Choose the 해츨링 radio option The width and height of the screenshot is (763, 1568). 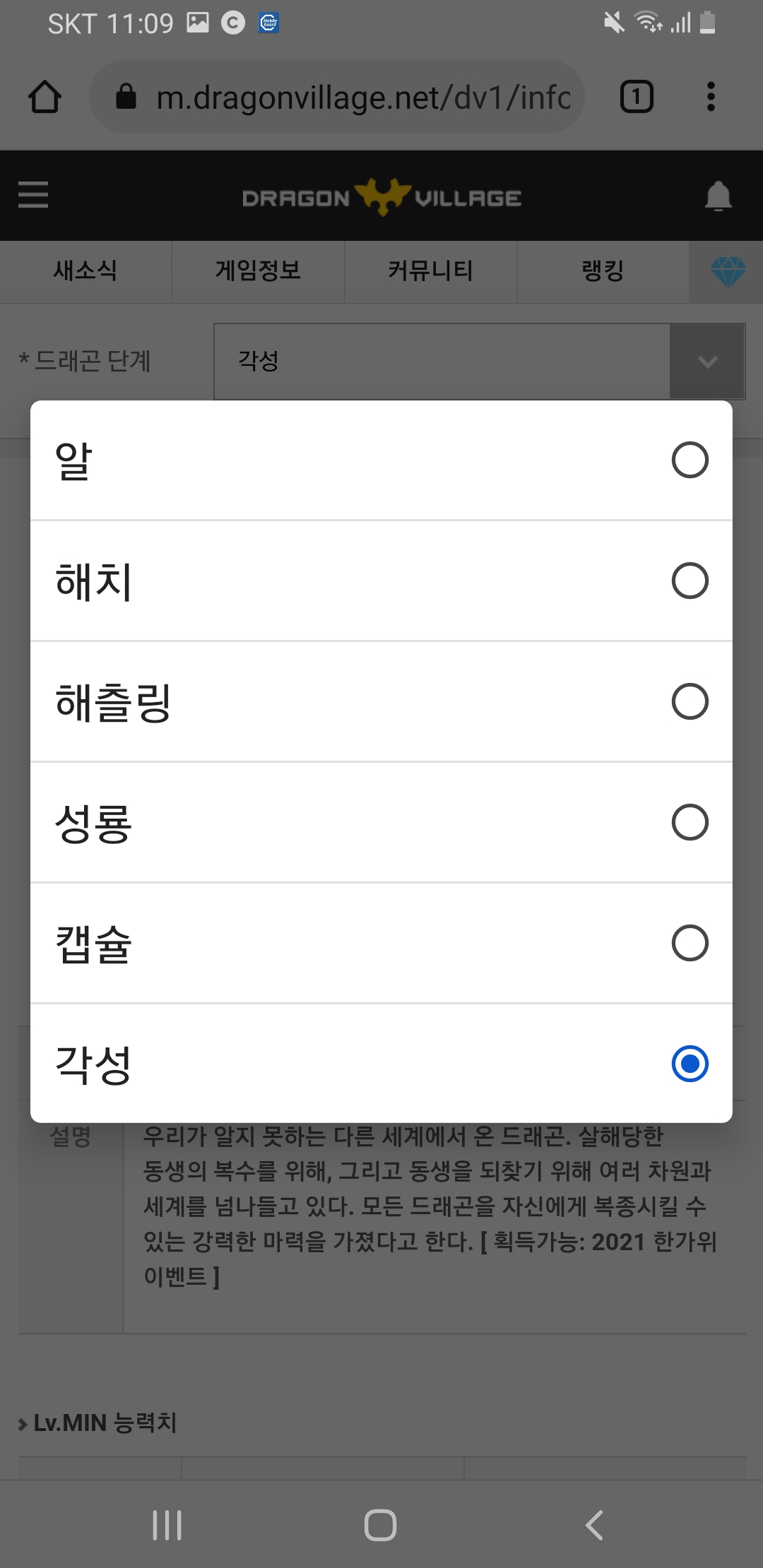tap(690, 701)
